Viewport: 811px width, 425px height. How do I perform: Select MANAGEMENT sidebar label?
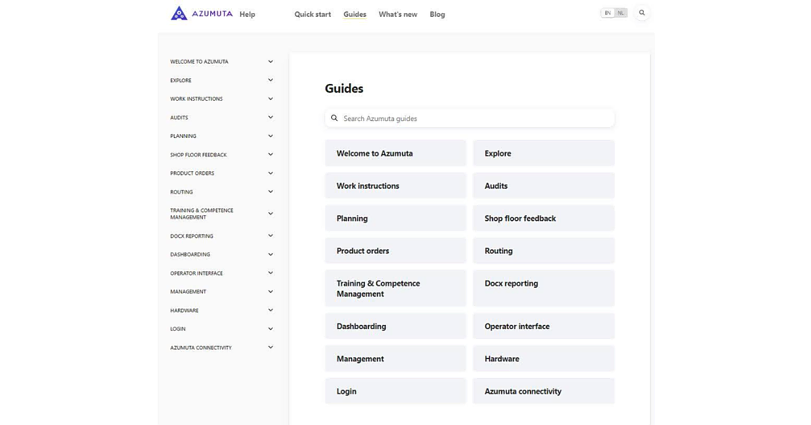pyautogui.click(x=188, y=292)
